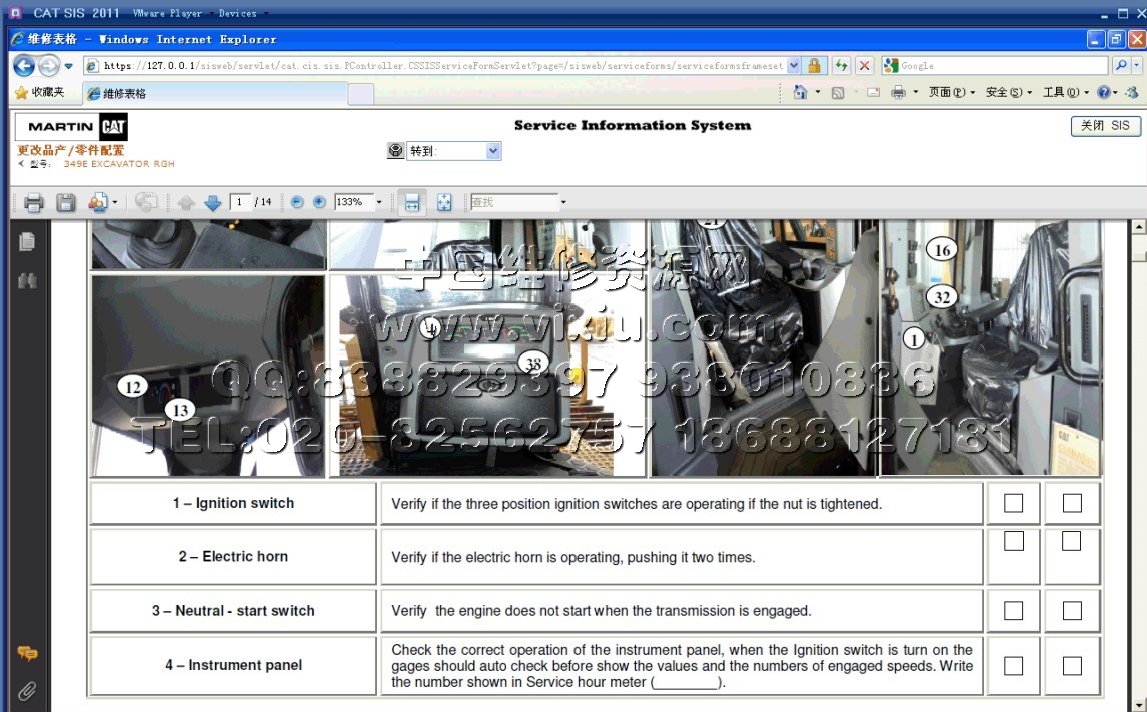Go to next page with the blue down arrow
This screenshot has width=1147, height=712.
tap(213, 203)
